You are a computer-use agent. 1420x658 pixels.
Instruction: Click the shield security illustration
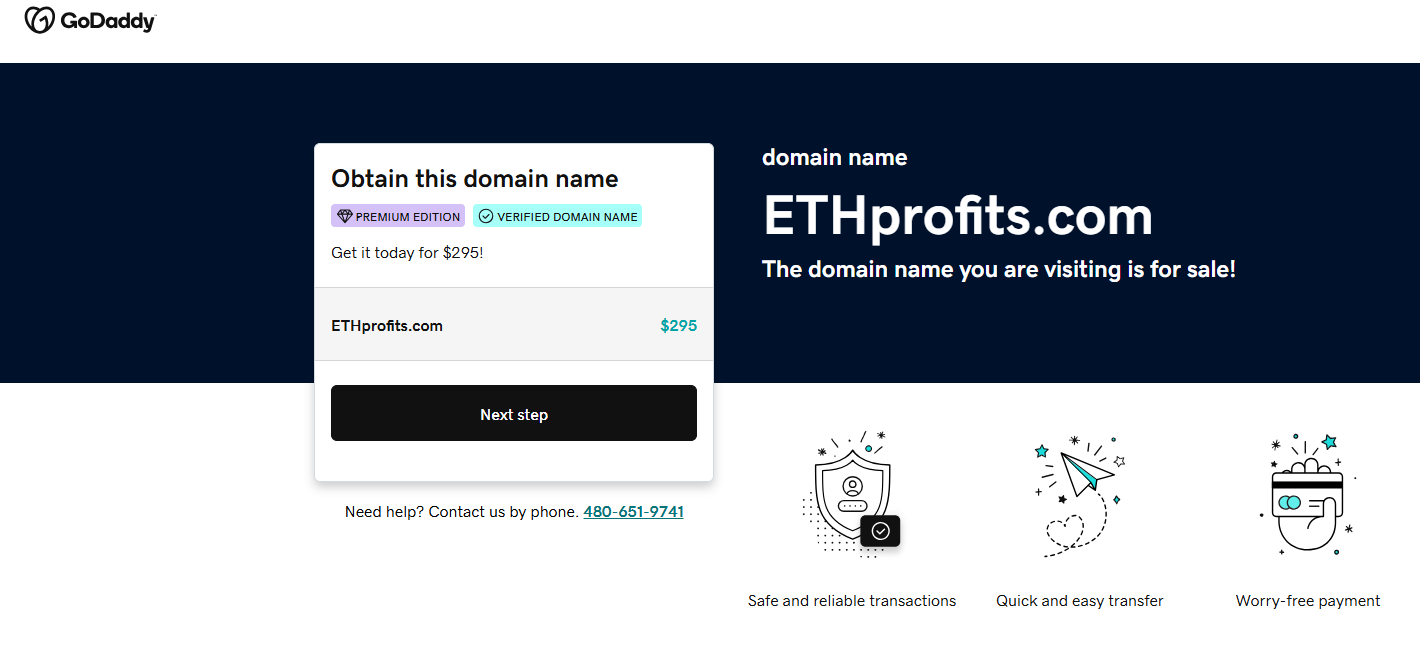tap(851, 493)
